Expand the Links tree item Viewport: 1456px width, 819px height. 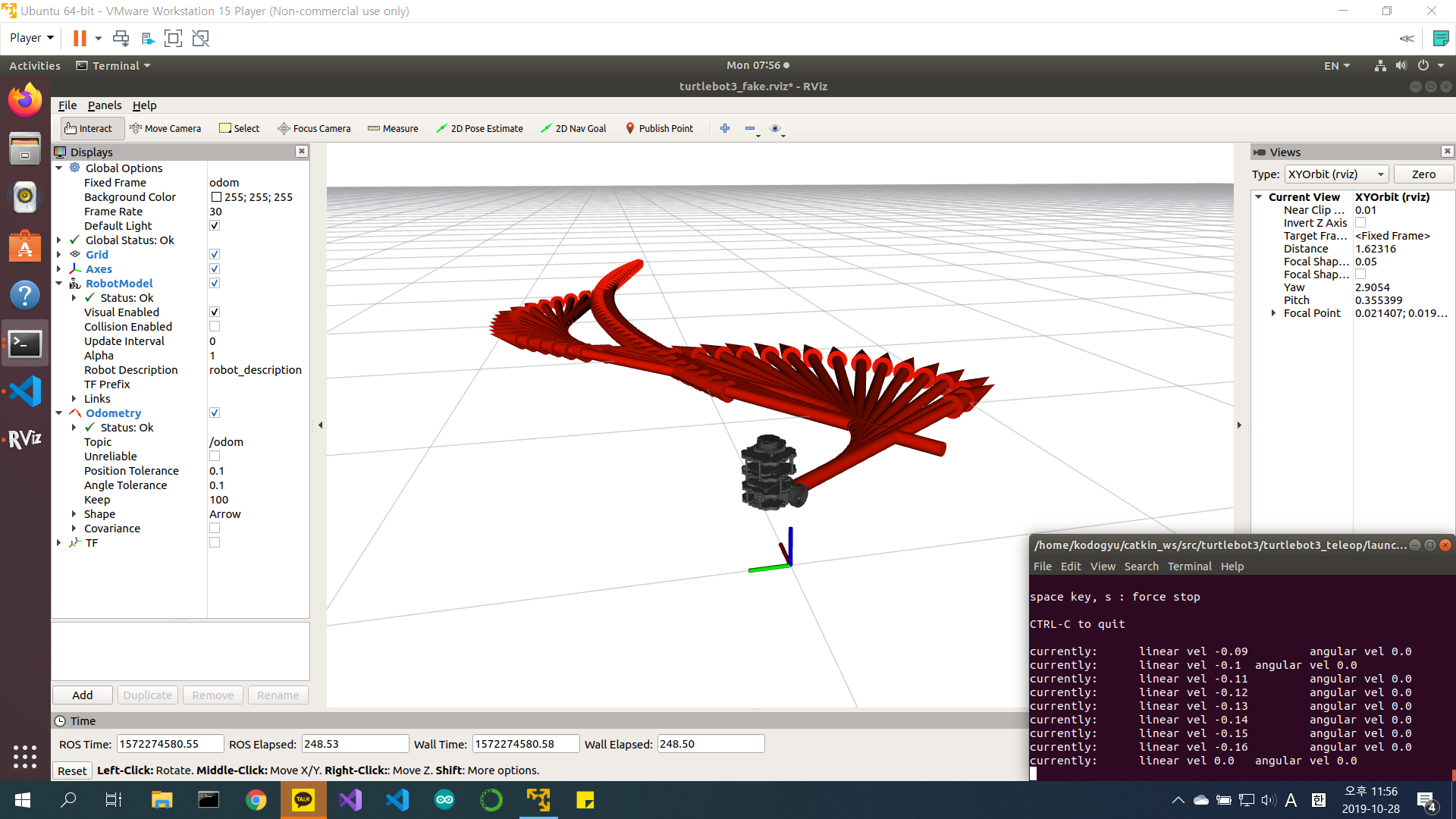[x=74, y=399]
